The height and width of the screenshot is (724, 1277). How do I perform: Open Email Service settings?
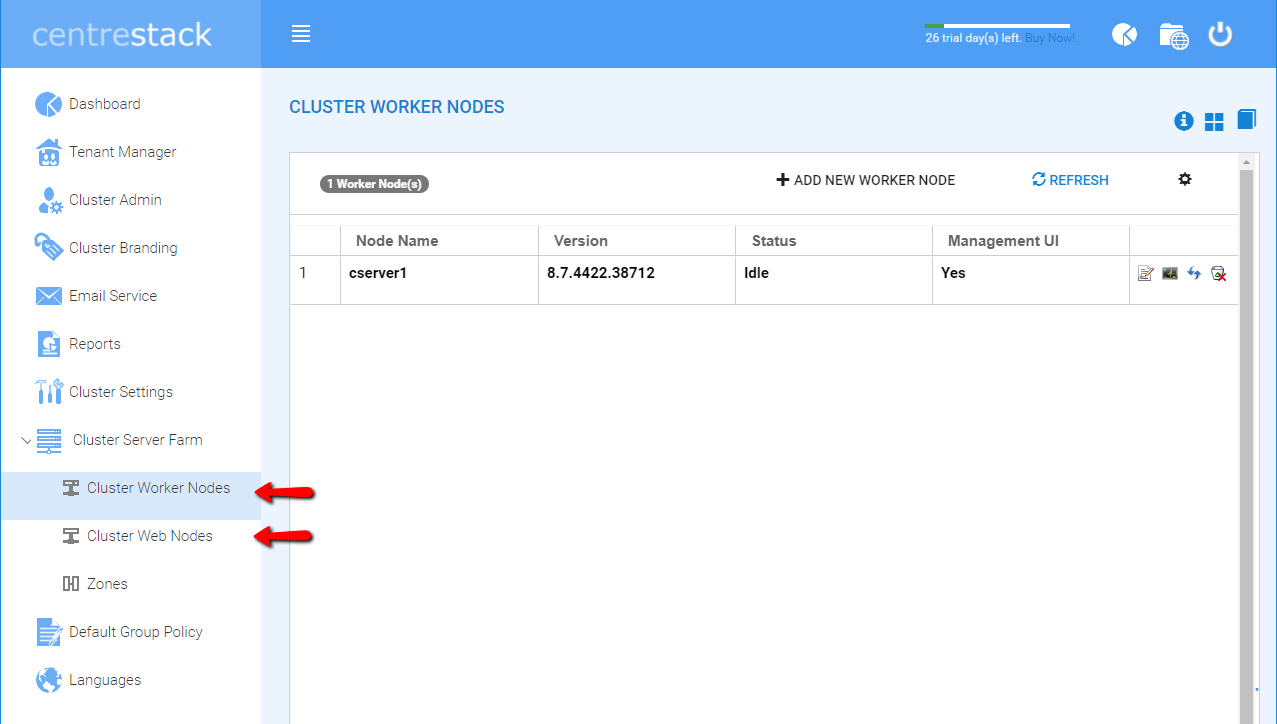click(x=113, y=296)
